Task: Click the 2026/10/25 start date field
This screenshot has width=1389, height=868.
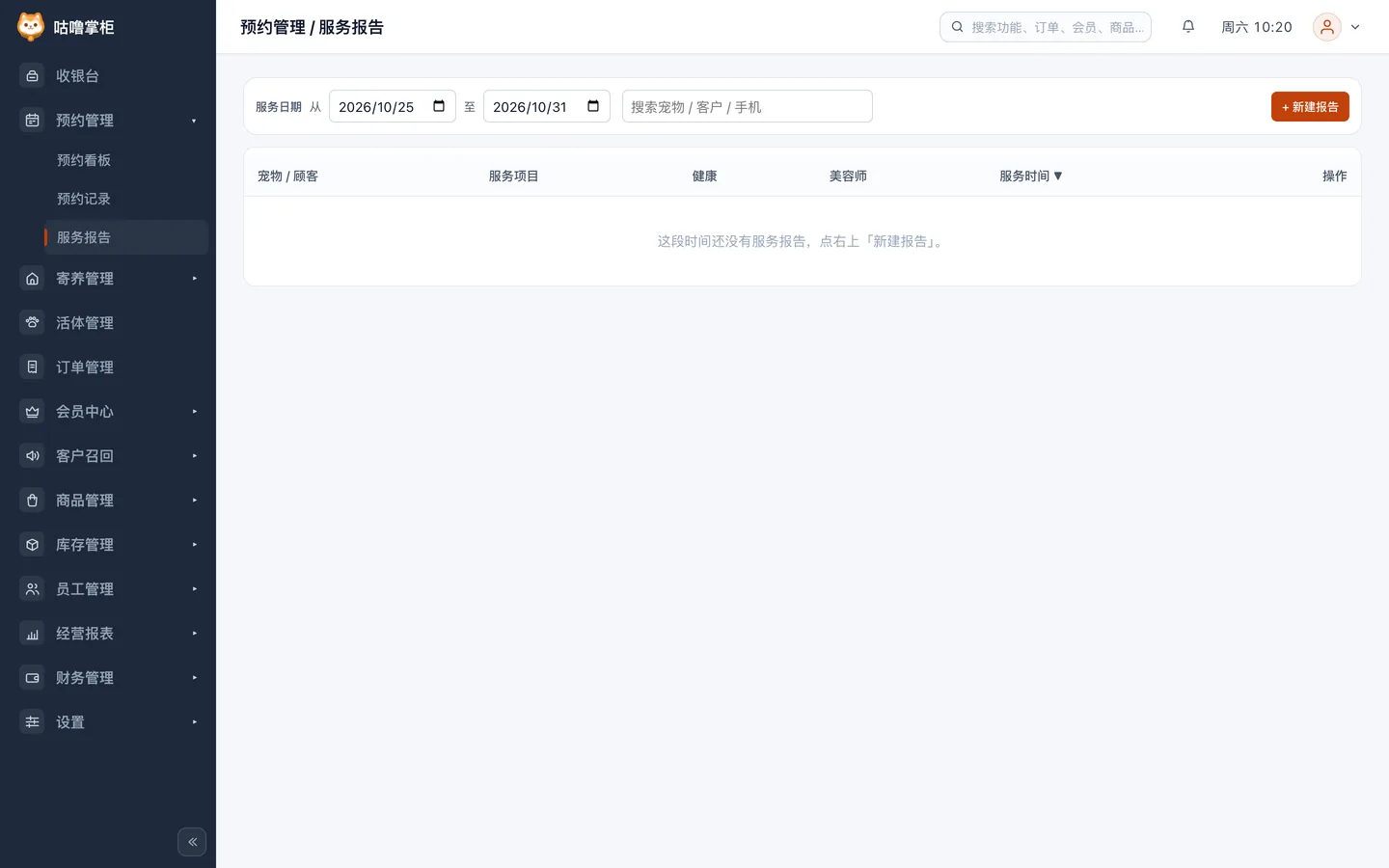Action: tap(393, 106)
